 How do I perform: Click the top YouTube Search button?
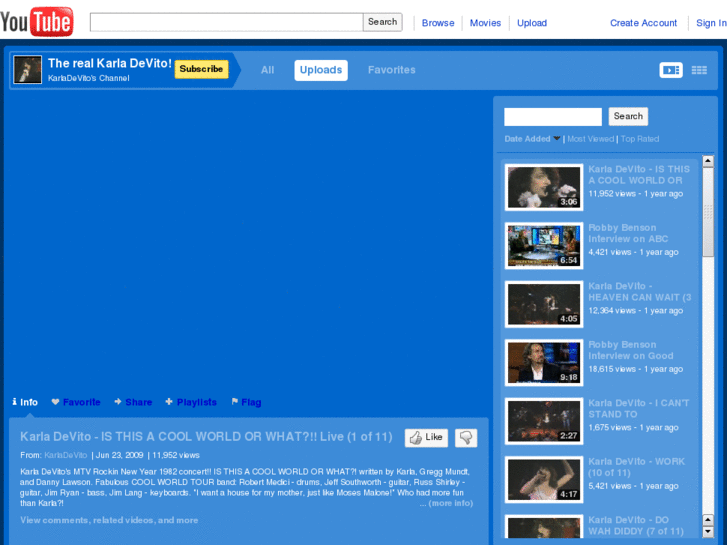point(383,22)
